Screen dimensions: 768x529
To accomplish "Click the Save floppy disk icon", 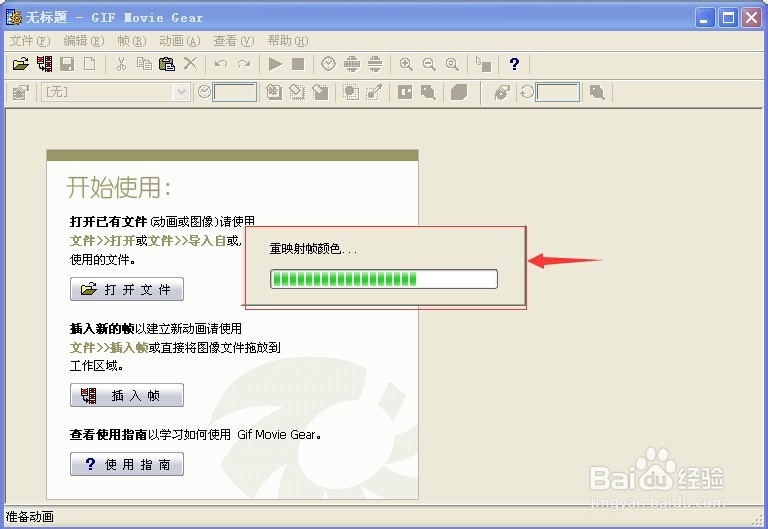I will coord(67,64).
